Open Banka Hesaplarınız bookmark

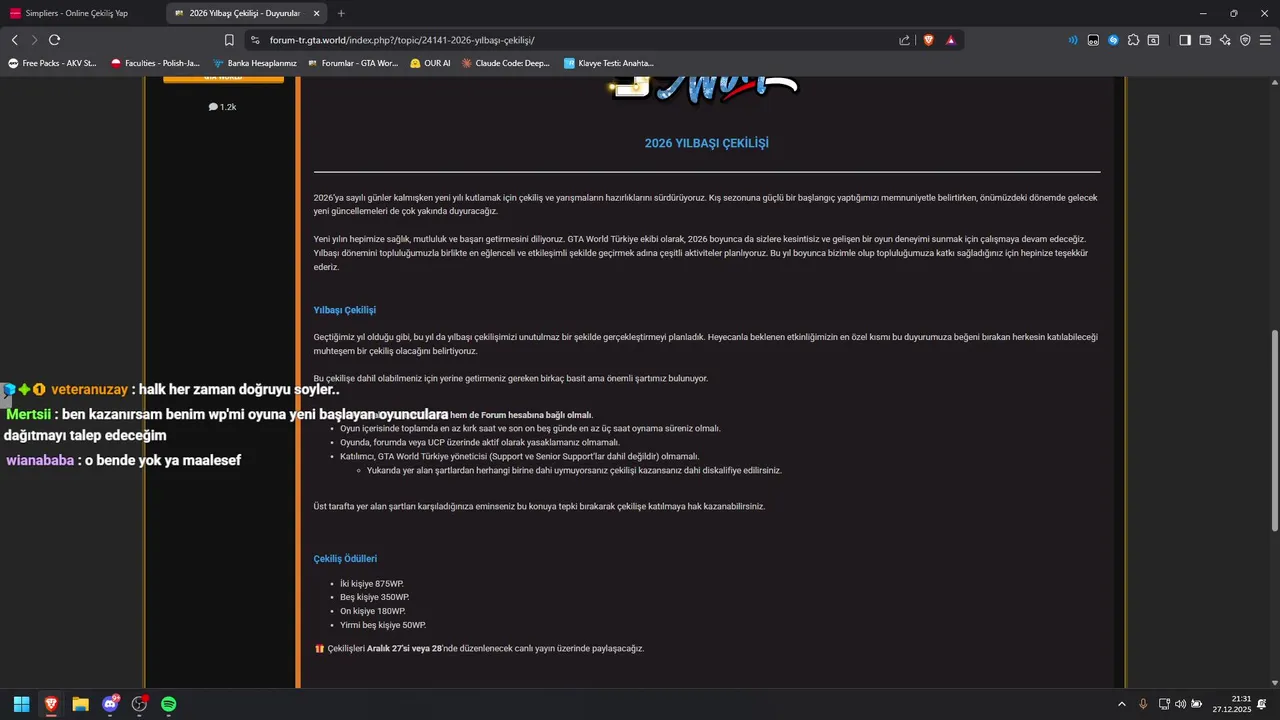click(x=254, y=63)
